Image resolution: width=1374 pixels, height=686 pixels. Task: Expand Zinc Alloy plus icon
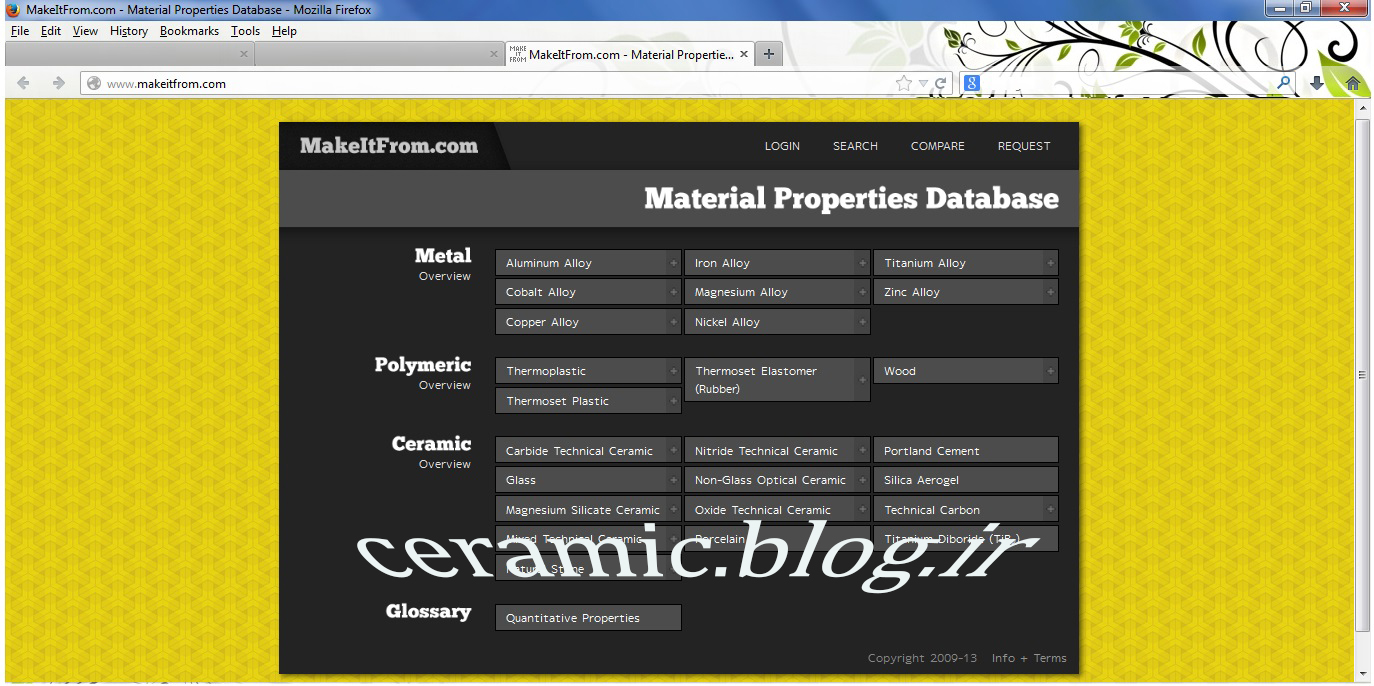point(1050,292)
